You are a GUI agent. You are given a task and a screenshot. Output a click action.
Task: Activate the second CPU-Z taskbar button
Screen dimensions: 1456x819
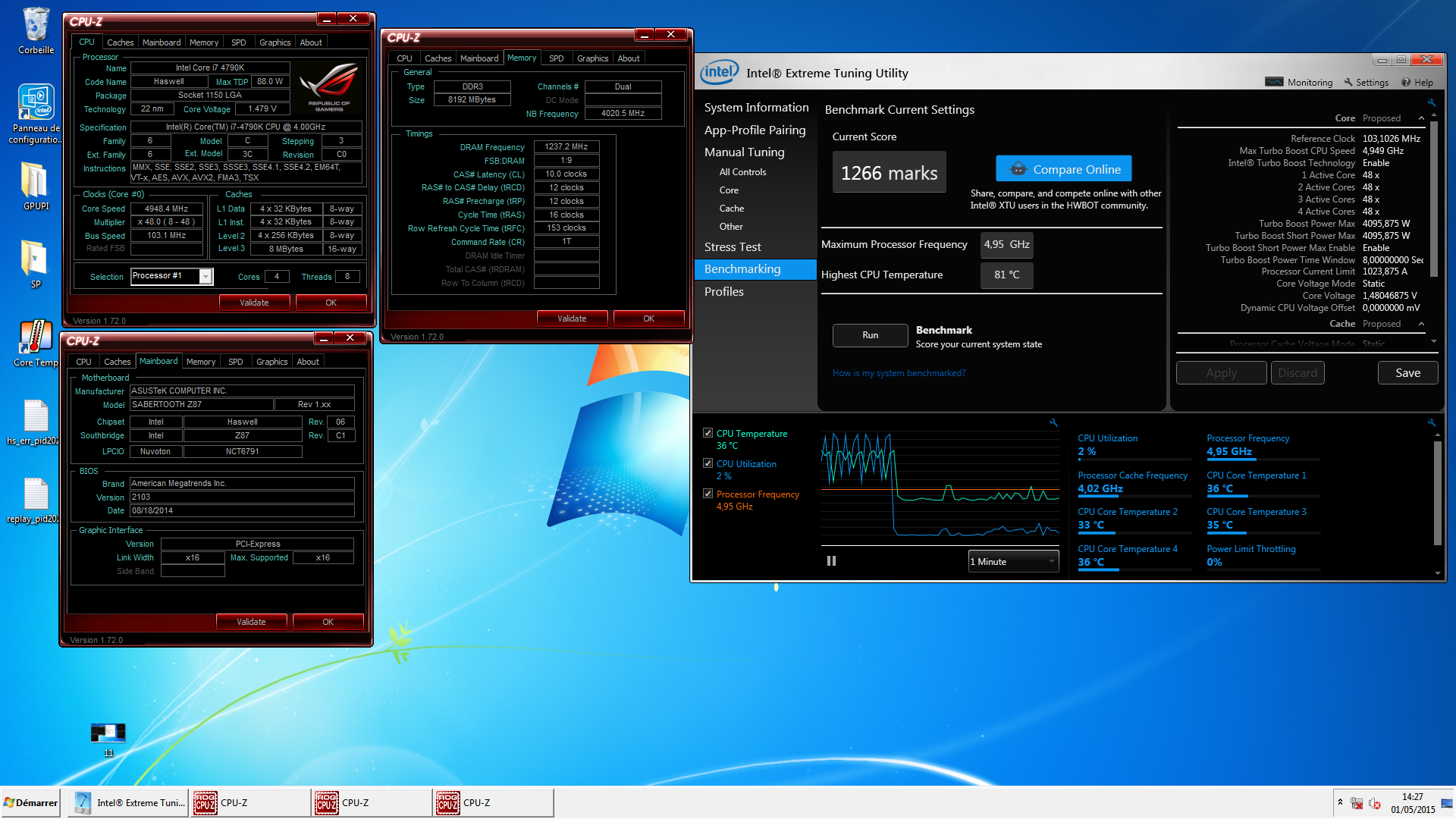[372, 803]
